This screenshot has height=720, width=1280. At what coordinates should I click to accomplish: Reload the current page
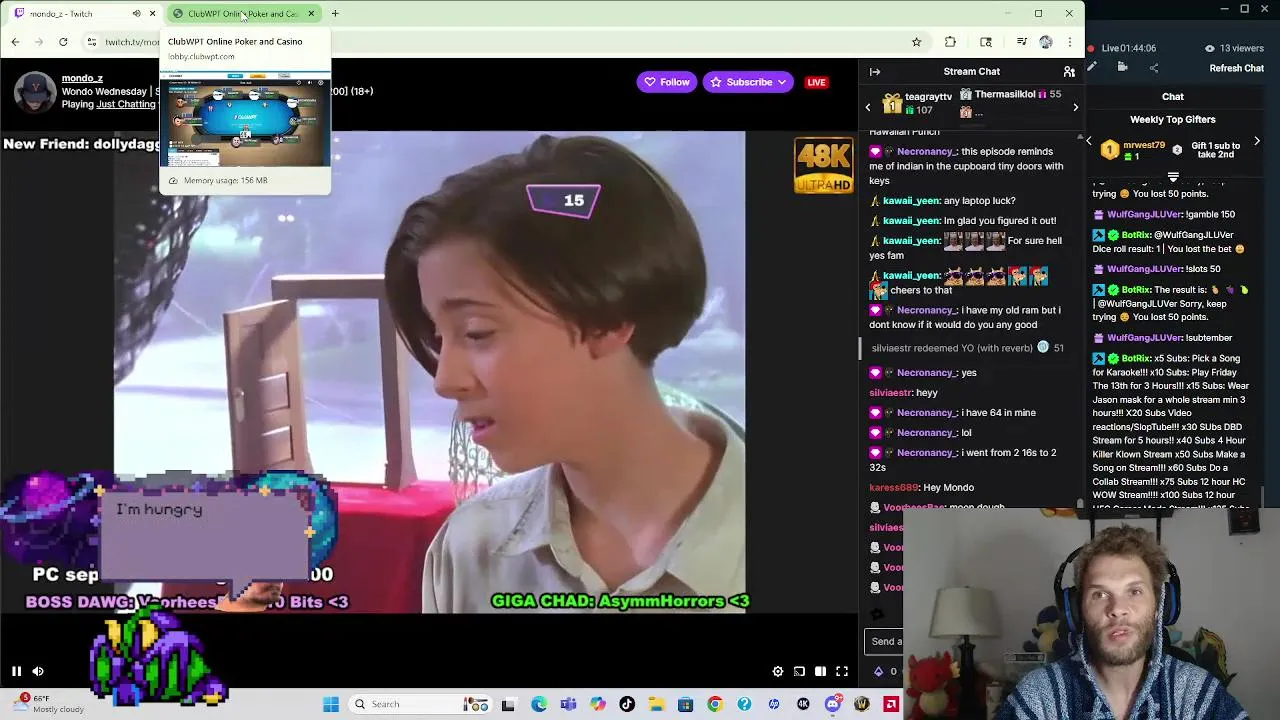[63, 42]
